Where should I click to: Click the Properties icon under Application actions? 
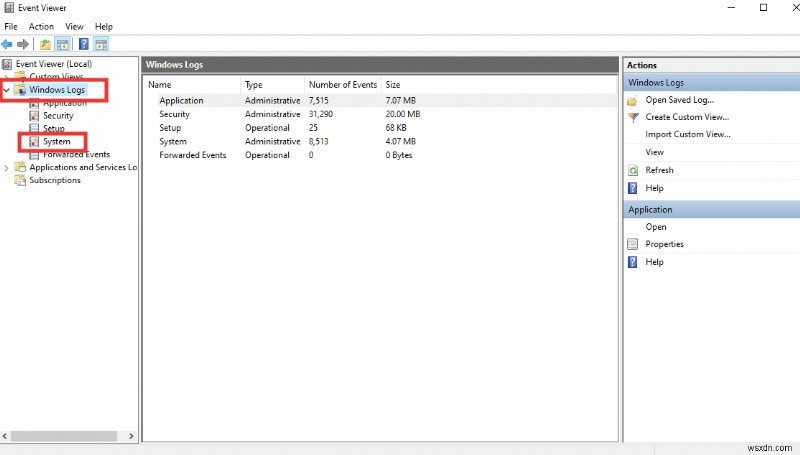pos(633,244)
